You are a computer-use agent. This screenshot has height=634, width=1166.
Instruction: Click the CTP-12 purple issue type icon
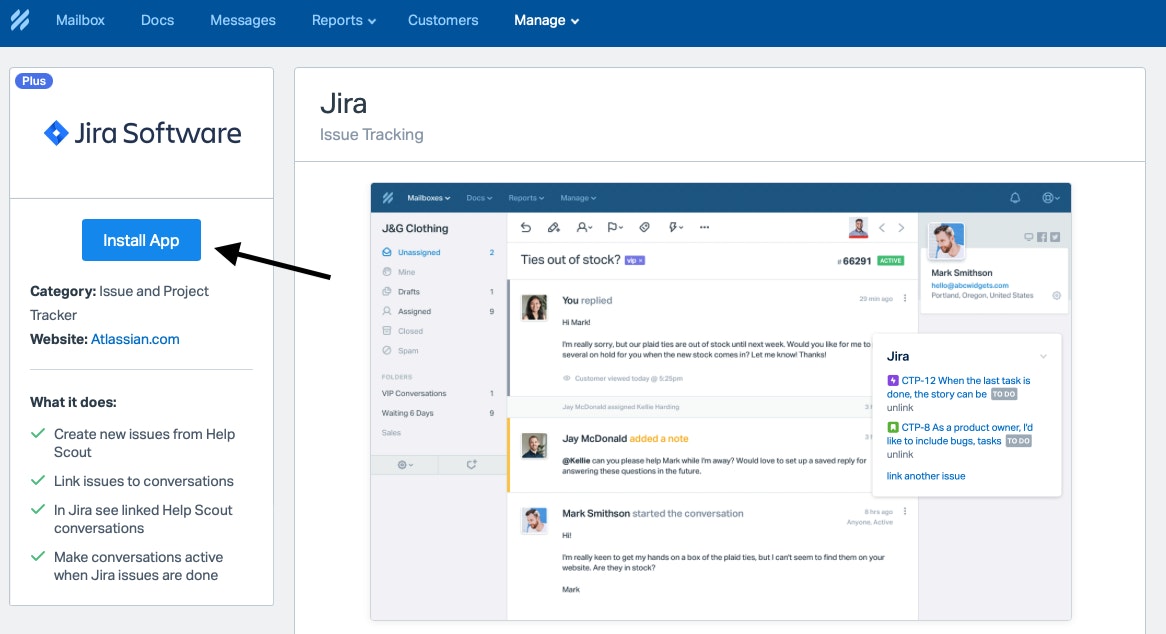coord(892,381)
